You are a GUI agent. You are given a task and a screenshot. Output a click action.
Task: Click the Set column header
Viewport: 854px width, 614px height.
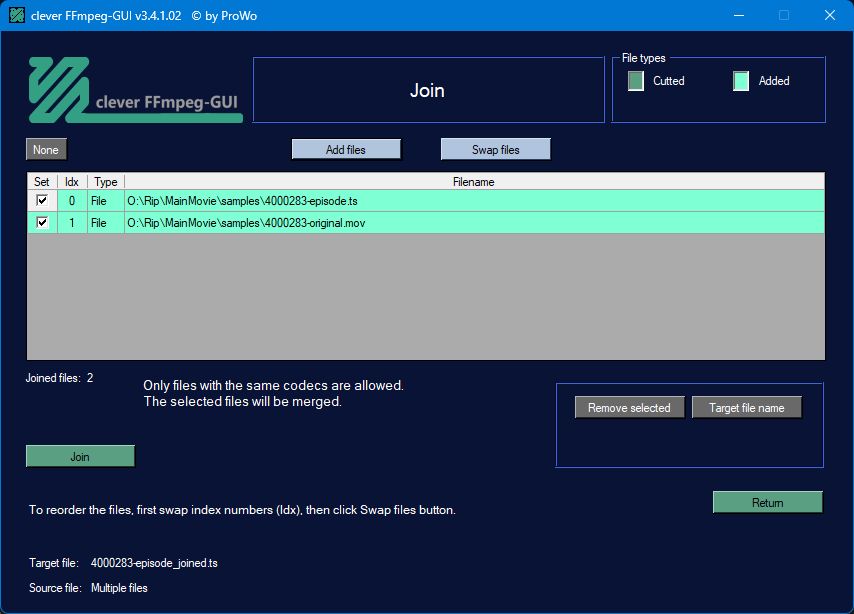point(42,181)
